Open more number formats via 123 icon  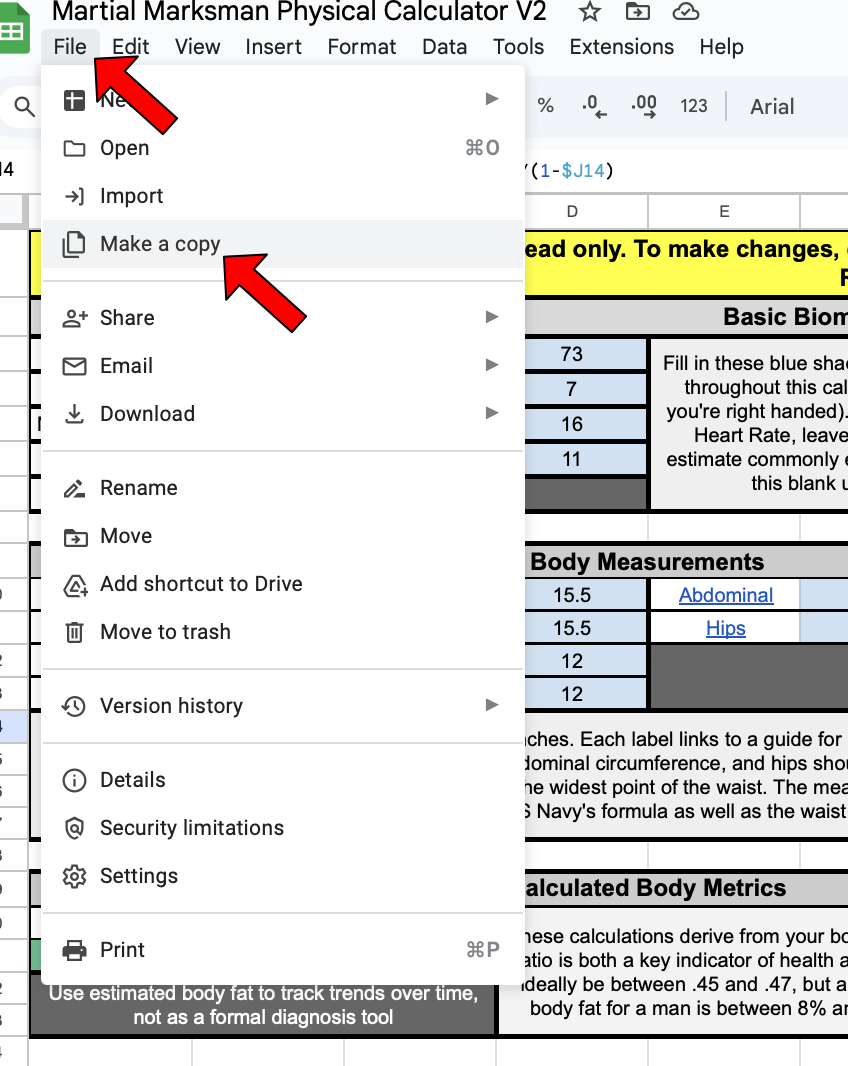click(x=693, y=106)
